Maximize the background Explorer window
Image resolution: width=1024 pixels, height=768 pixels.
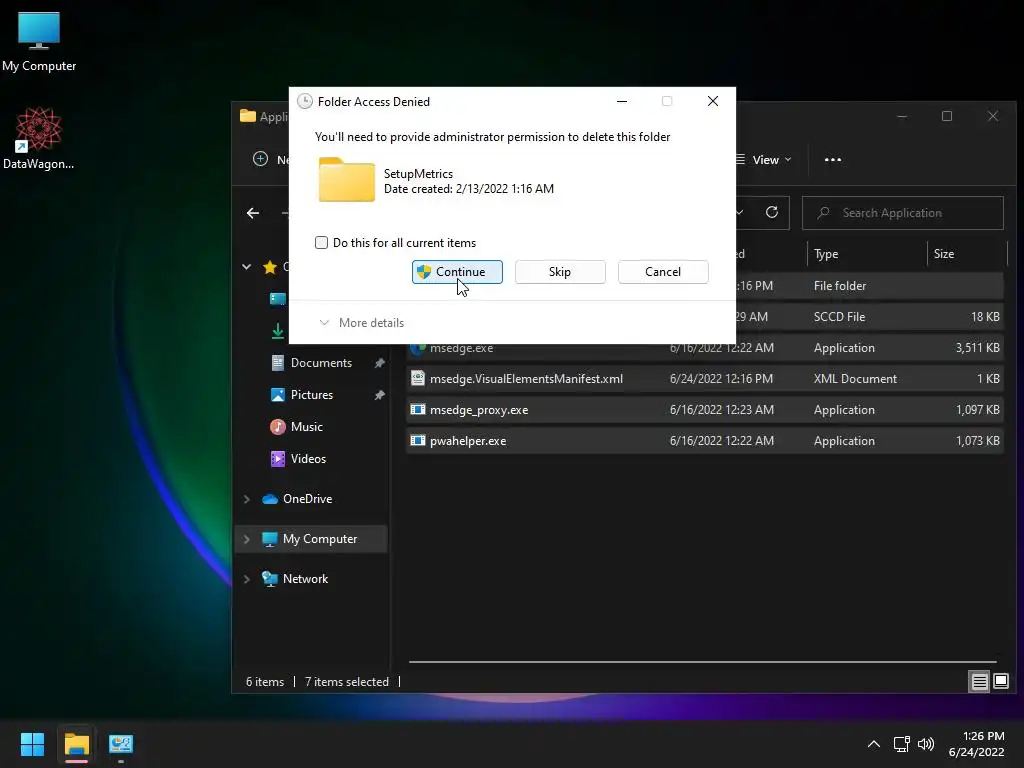click(x=947, y=116)
